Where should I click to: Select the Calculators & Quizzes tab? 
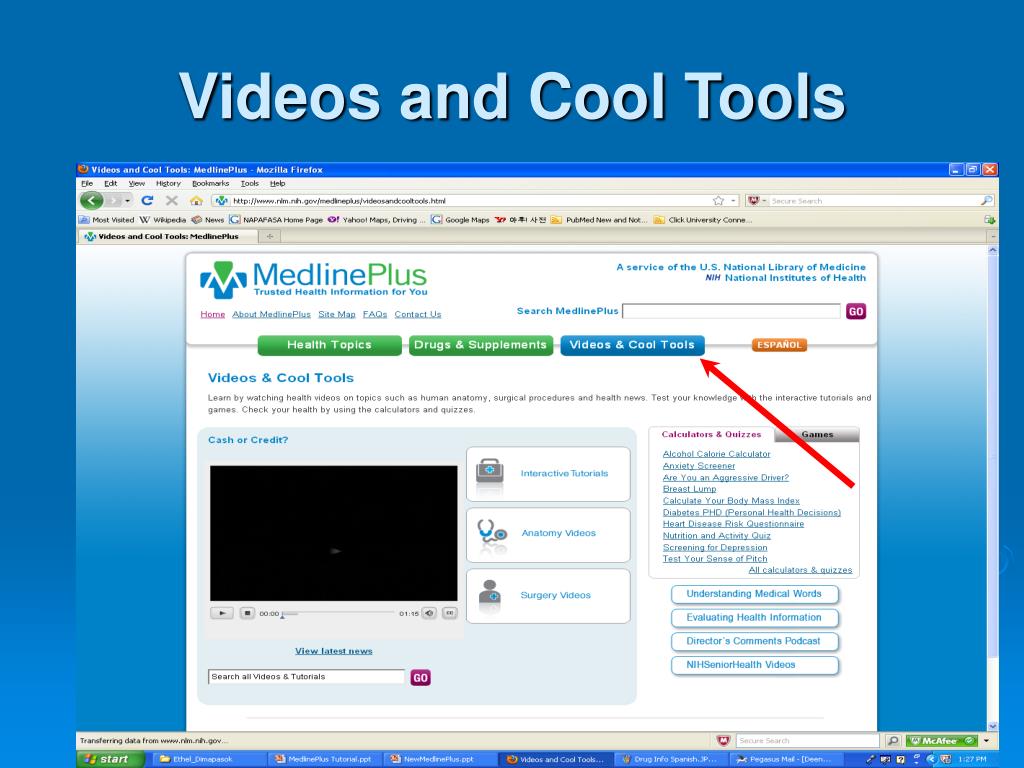pos(711,434)
